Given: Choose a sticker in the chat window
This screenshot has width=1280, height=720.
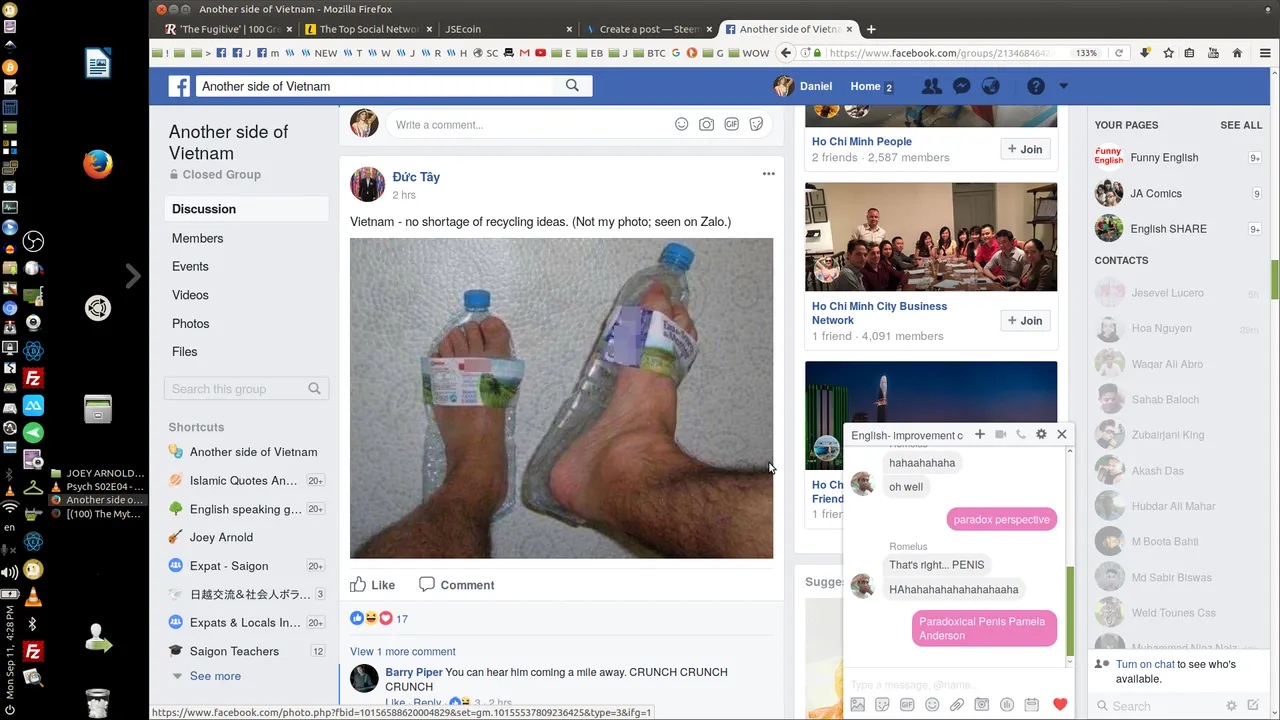Looking at the screenshot, I should [882, 705].
